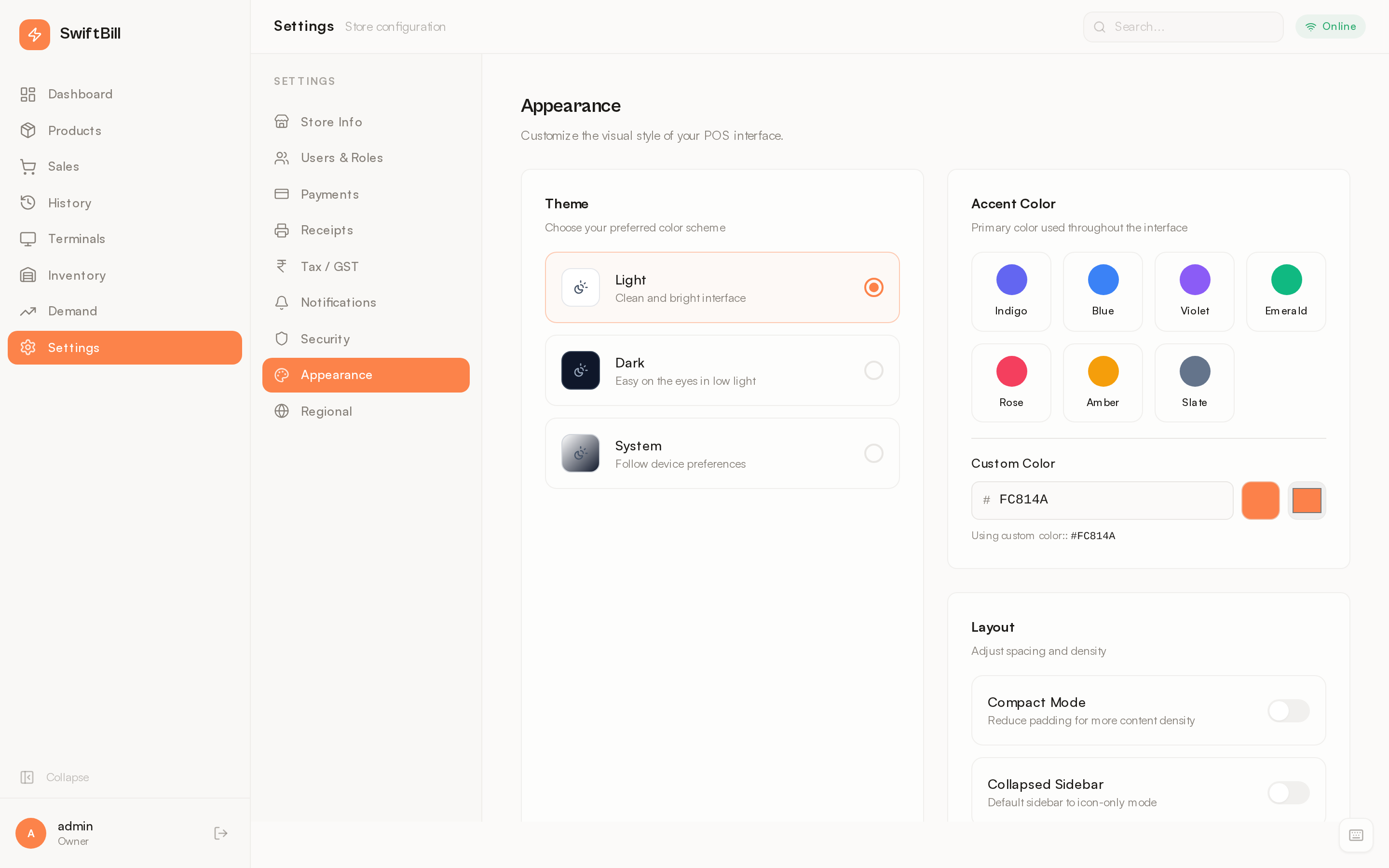
Task: Click the Users & Roles people icon
Action: coord(281,158)
